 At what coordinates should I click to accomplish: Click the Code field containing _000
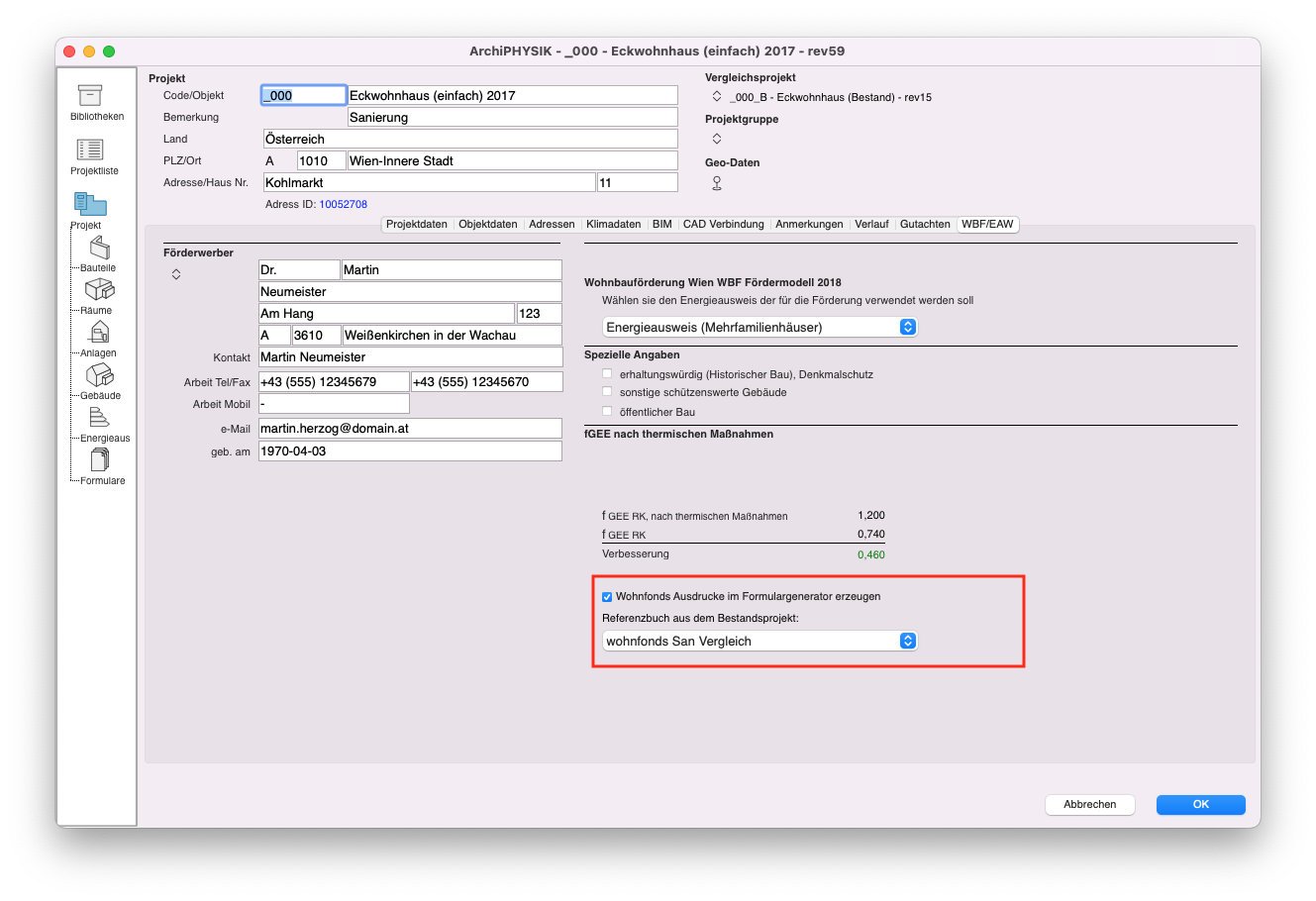point(303,95)
